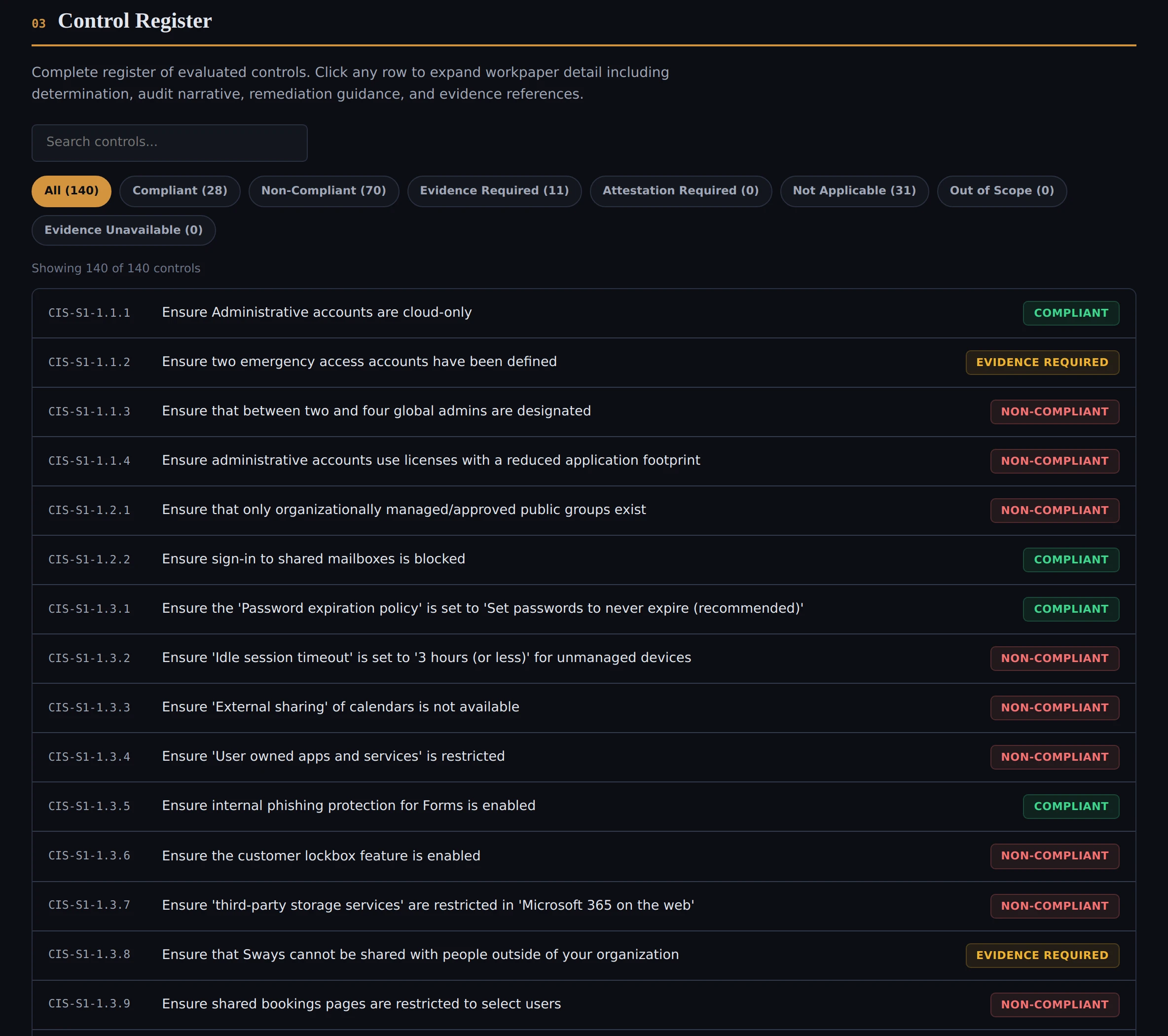The image size is (1168, 1036).
Task: Click the COMPLIANT badge on CIS-S1-1.3.1
Action: point(1071,609)
